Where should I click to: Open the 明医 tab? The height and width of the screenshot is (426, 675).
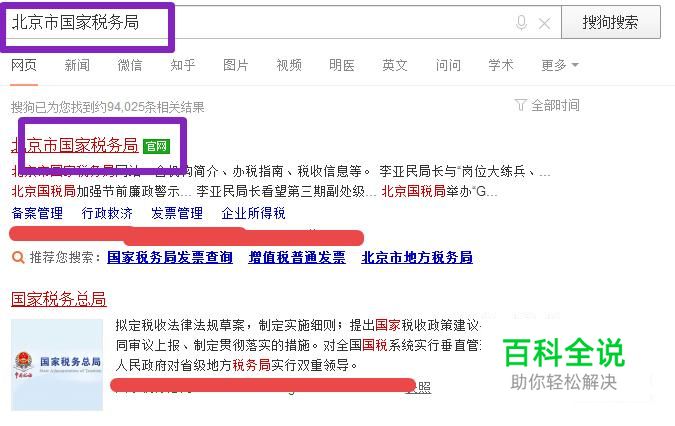[342, 65]
